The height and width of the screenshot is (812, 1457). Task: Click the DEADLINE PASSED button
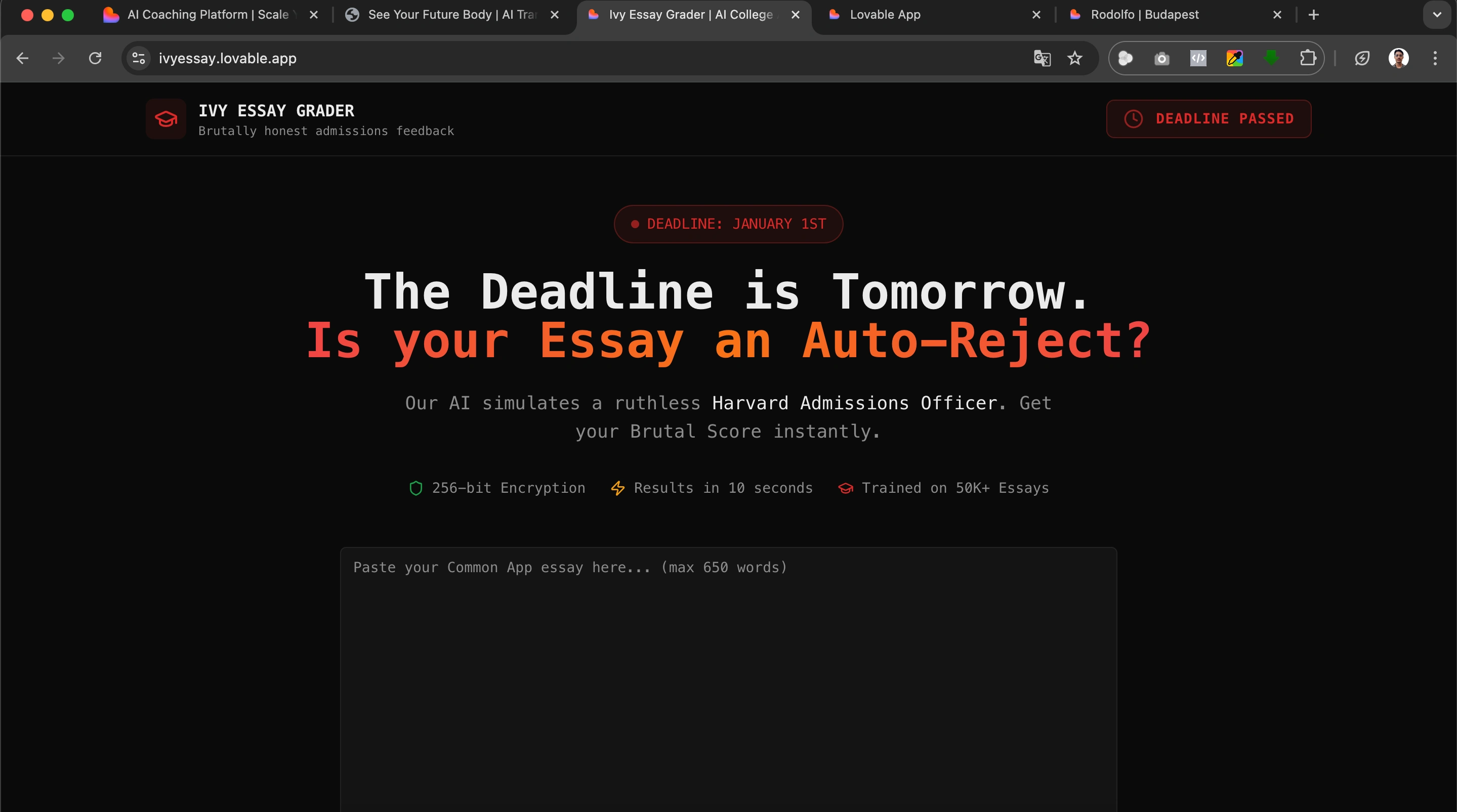(1208, 119)
